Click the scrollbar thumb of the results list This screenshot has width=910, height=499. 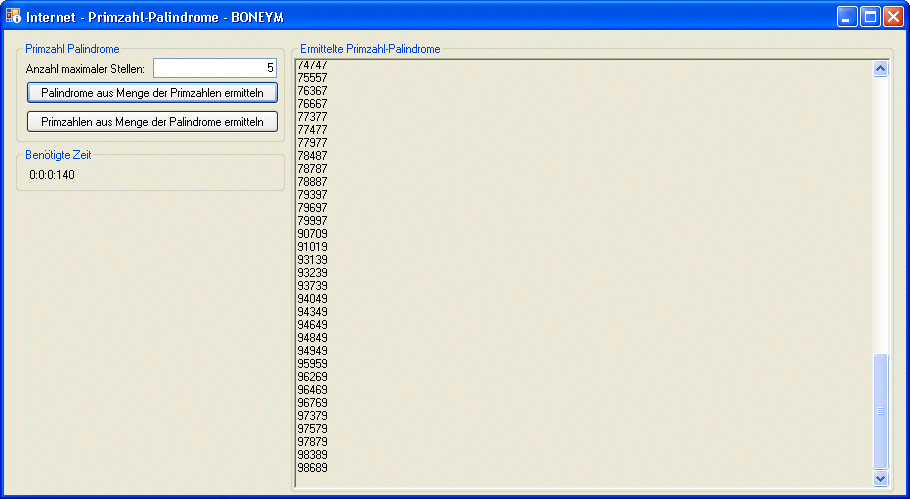(881, 410)
